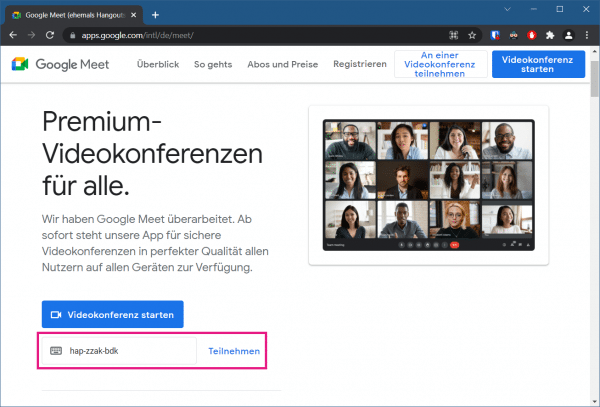Click the Premium-Videokonferenzen für alle heading
The image size is (600, 407).
(x=152, y=153)
